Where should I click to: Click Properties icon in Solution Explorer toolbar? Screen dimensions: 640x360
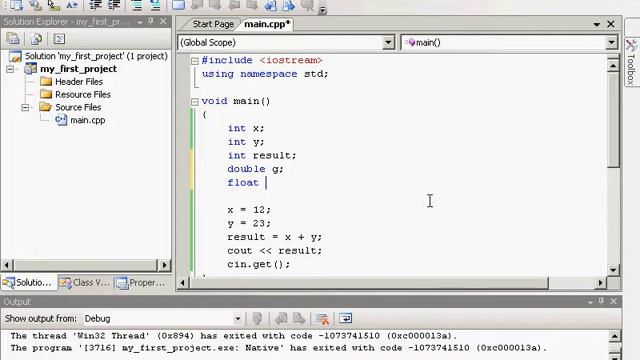pyautogui.click(x=13, y=39)
